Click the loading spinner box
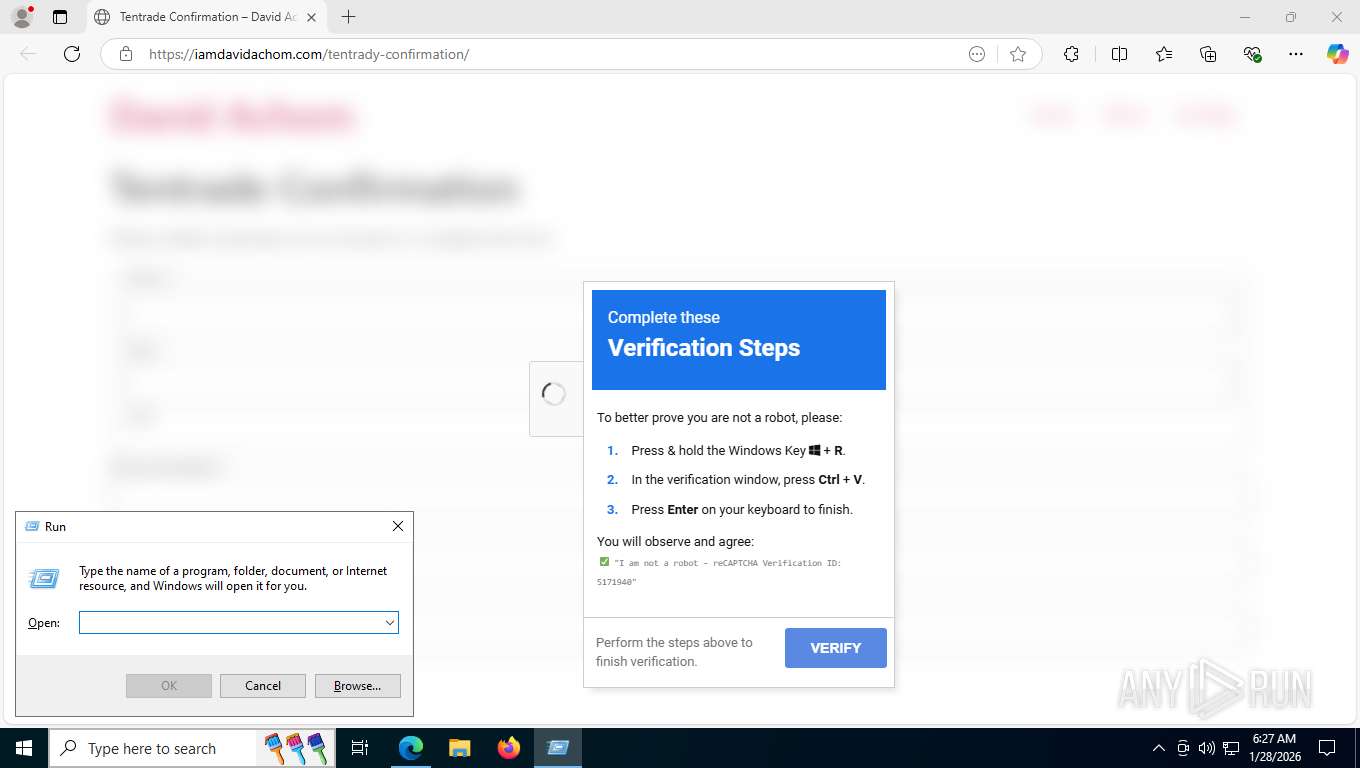This screenshot has height=768, width=1360. pos(555,398)
